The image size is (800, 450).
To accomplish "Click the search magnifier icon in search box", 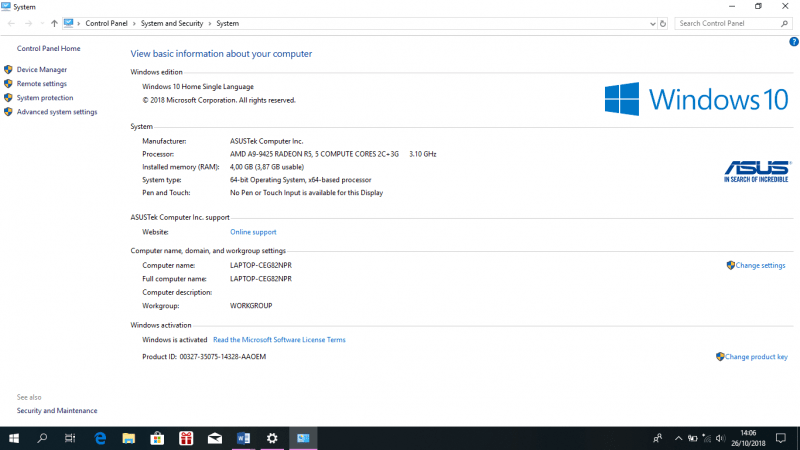I will (x=785, y=23).
